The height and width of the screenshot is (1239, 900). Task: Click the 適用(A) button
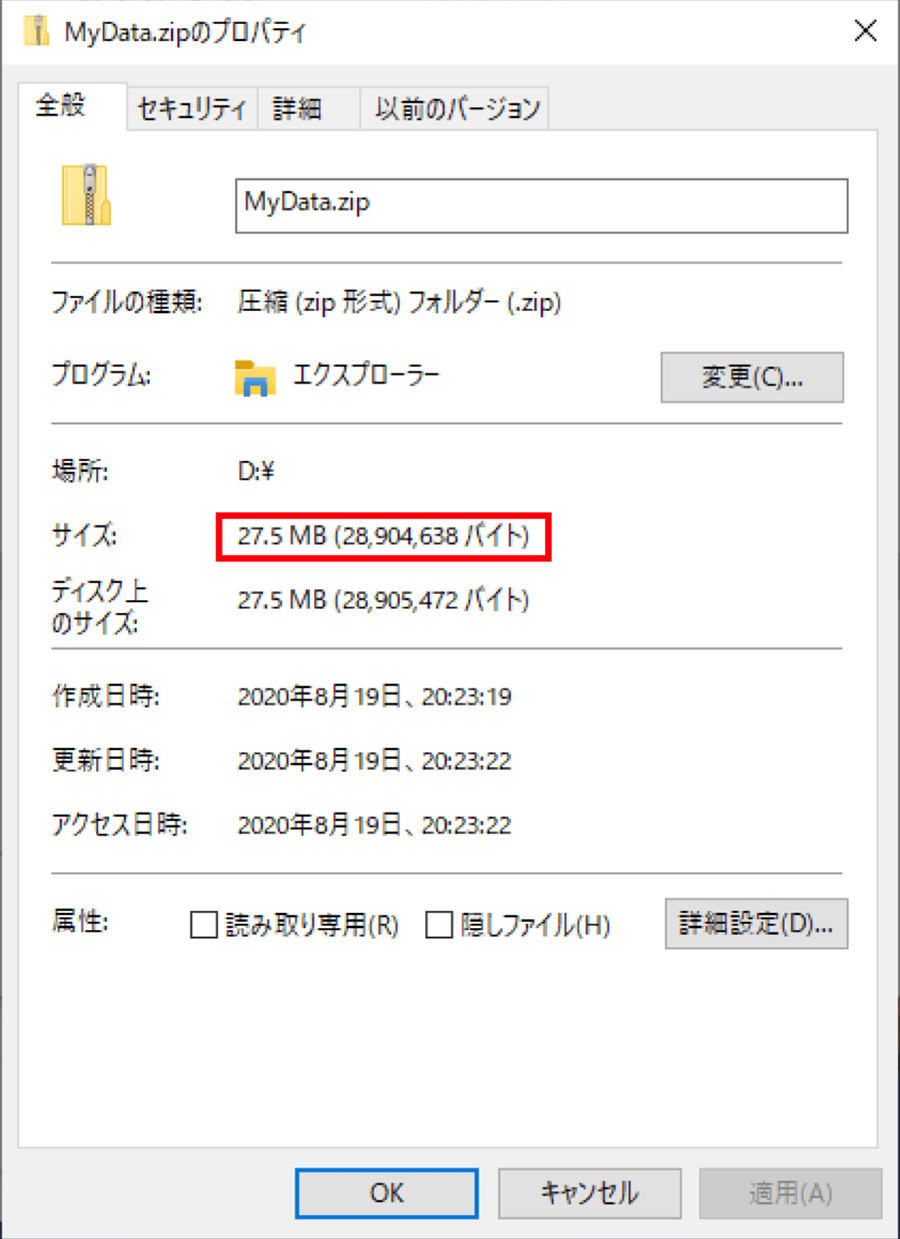(791, 1192)
